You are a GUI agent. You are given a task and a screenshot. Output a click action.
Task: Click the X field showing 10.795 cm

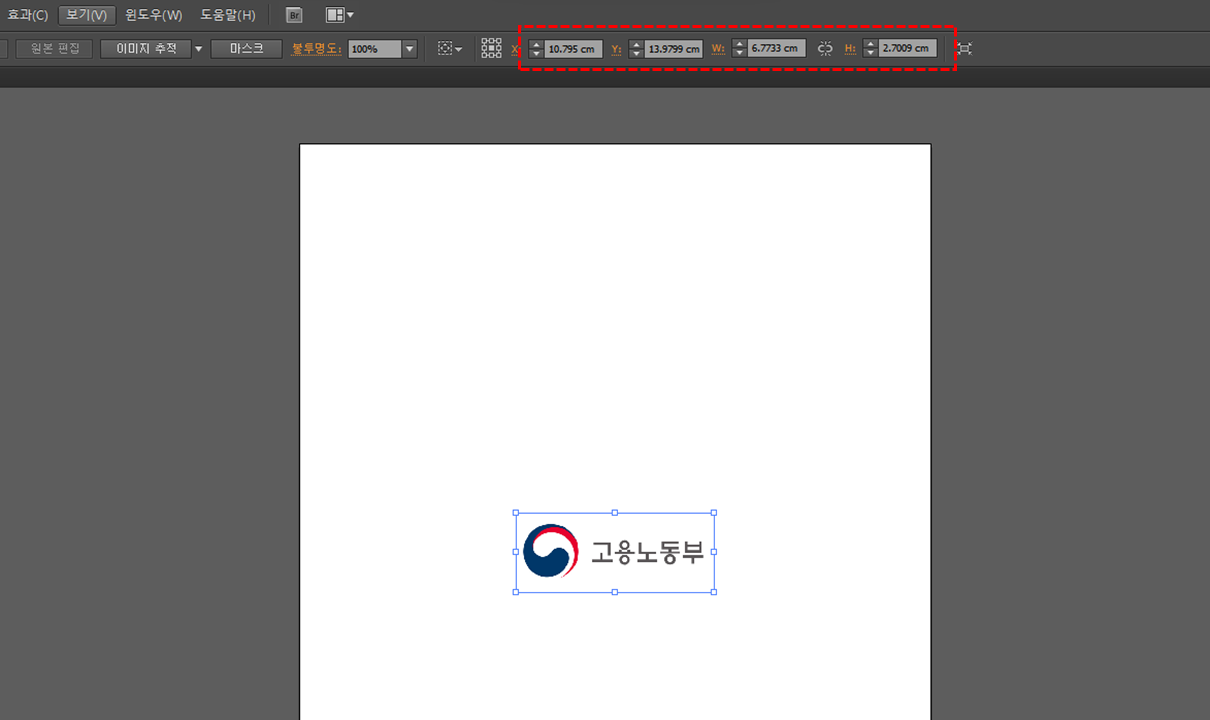[573, 48]
